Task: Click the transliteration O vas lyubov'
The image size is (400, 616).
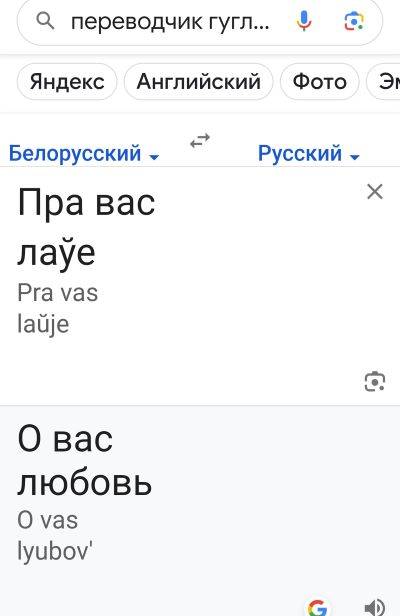Action: point(55,535)
